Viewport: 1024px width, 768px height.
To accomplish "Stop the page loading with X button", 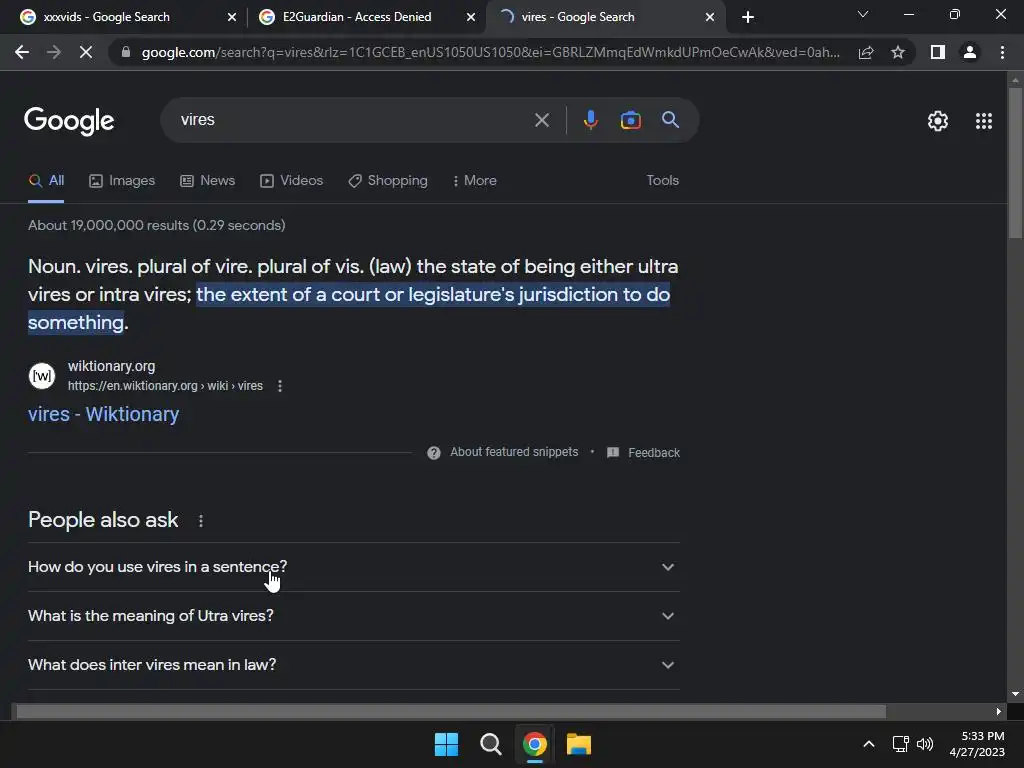I will click(86, 52).
